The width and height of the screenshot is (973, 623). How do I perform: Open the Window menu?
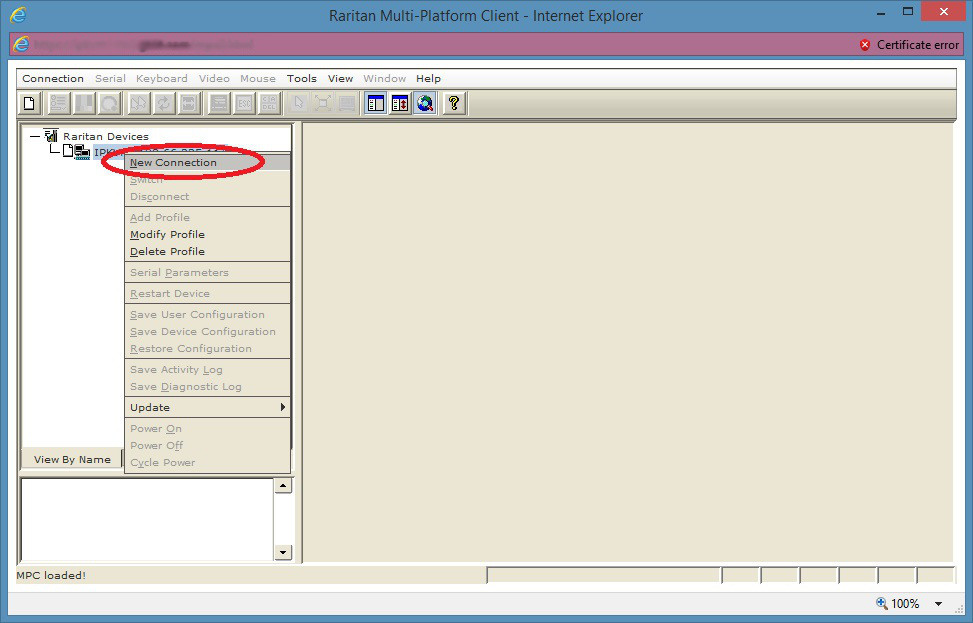384,78
